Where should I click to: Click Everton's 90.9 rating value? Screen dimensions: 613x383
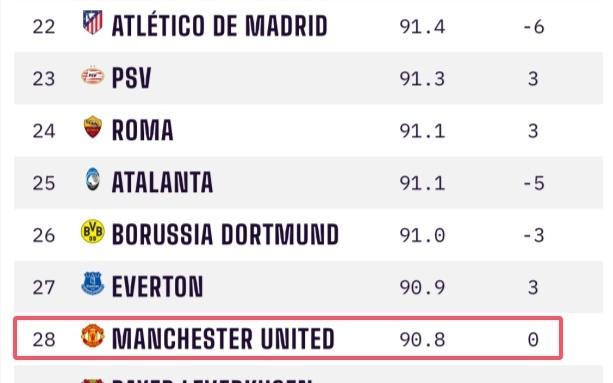pyautogui.click(x=422, y=288)
